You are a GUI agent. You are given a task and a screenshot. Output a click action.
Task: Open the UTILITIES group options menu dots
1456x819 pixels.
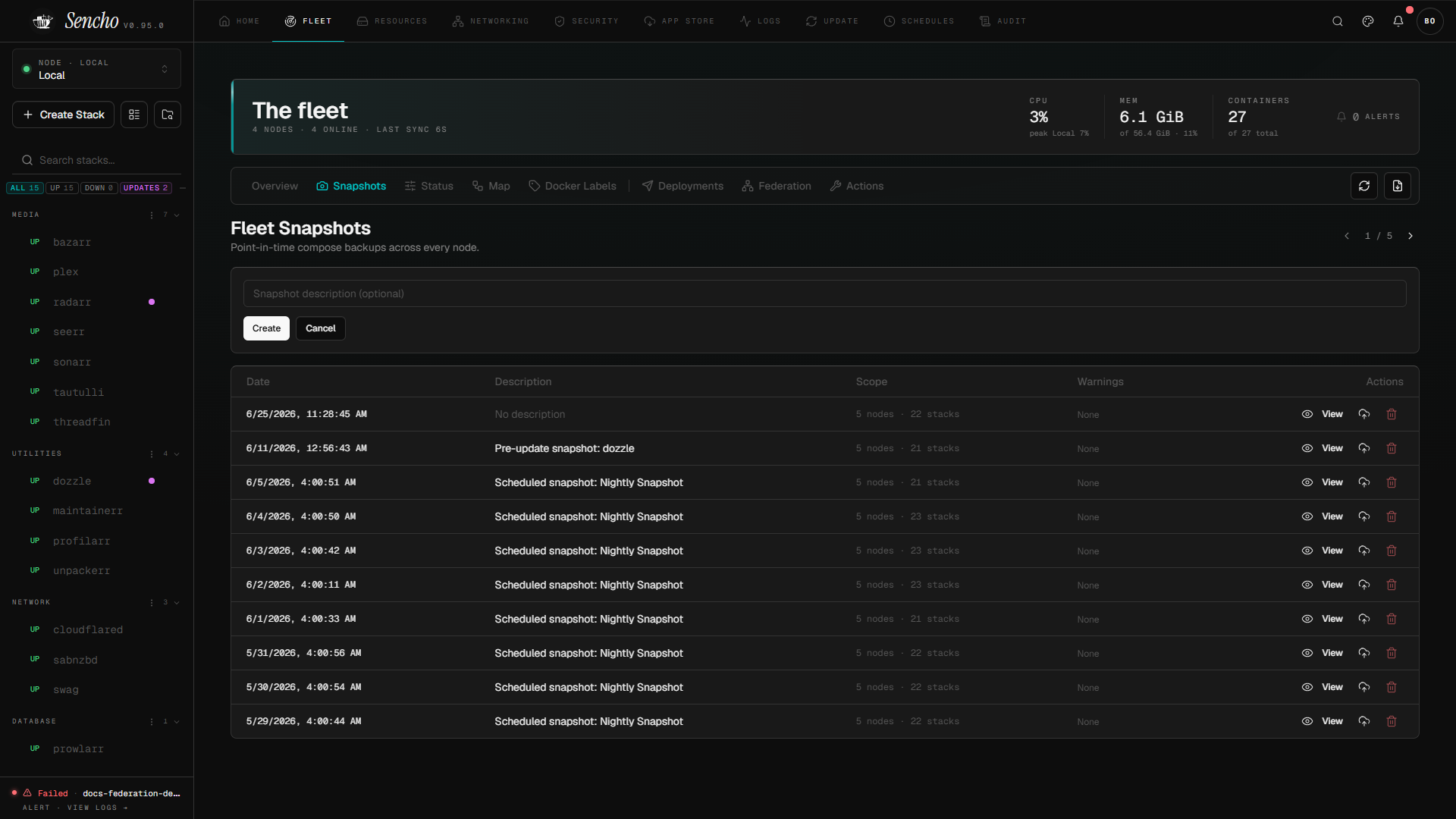click(152, 454)
